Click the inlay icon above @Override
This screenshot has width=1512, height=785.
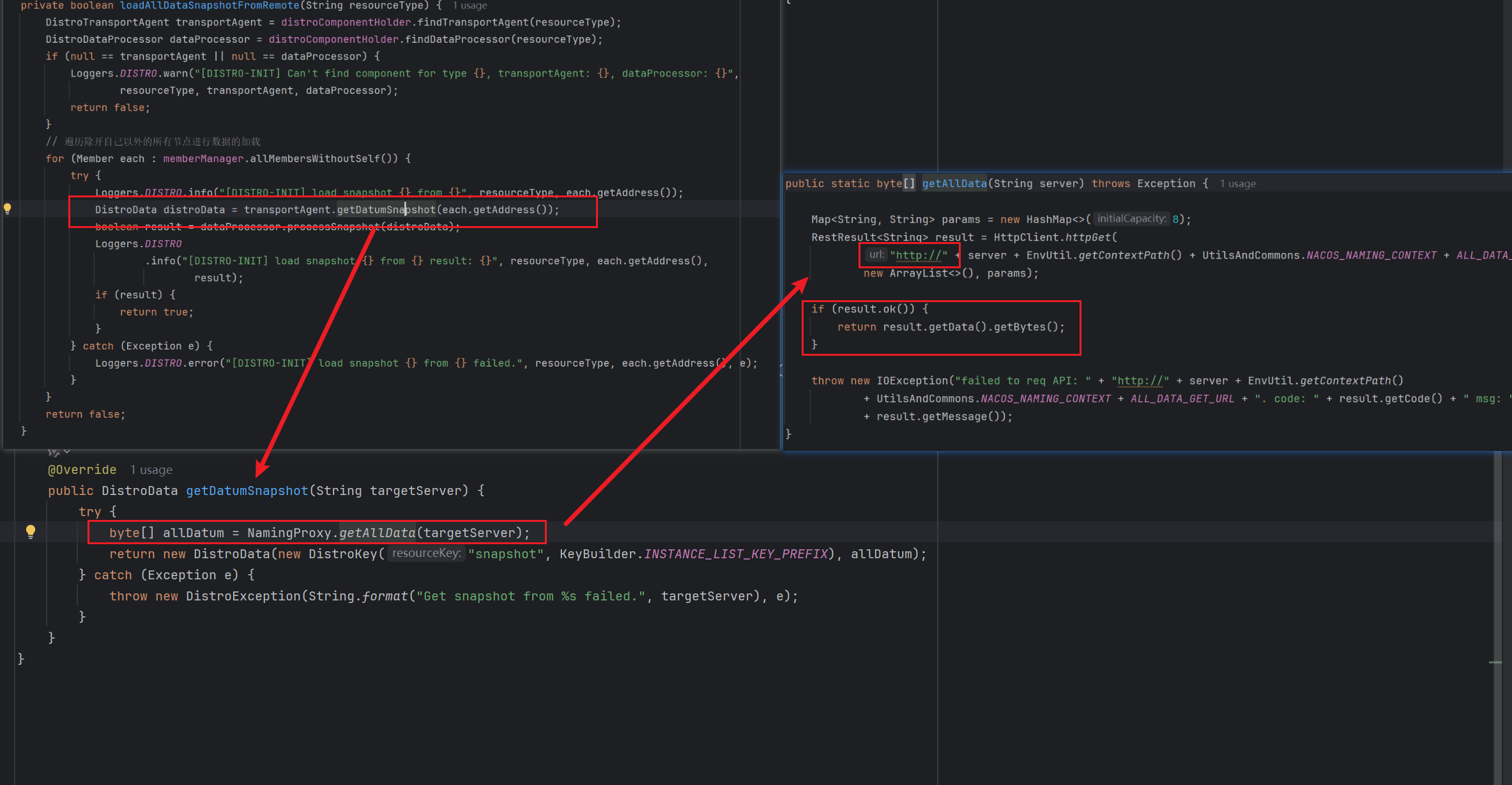[x=54, y=452]
